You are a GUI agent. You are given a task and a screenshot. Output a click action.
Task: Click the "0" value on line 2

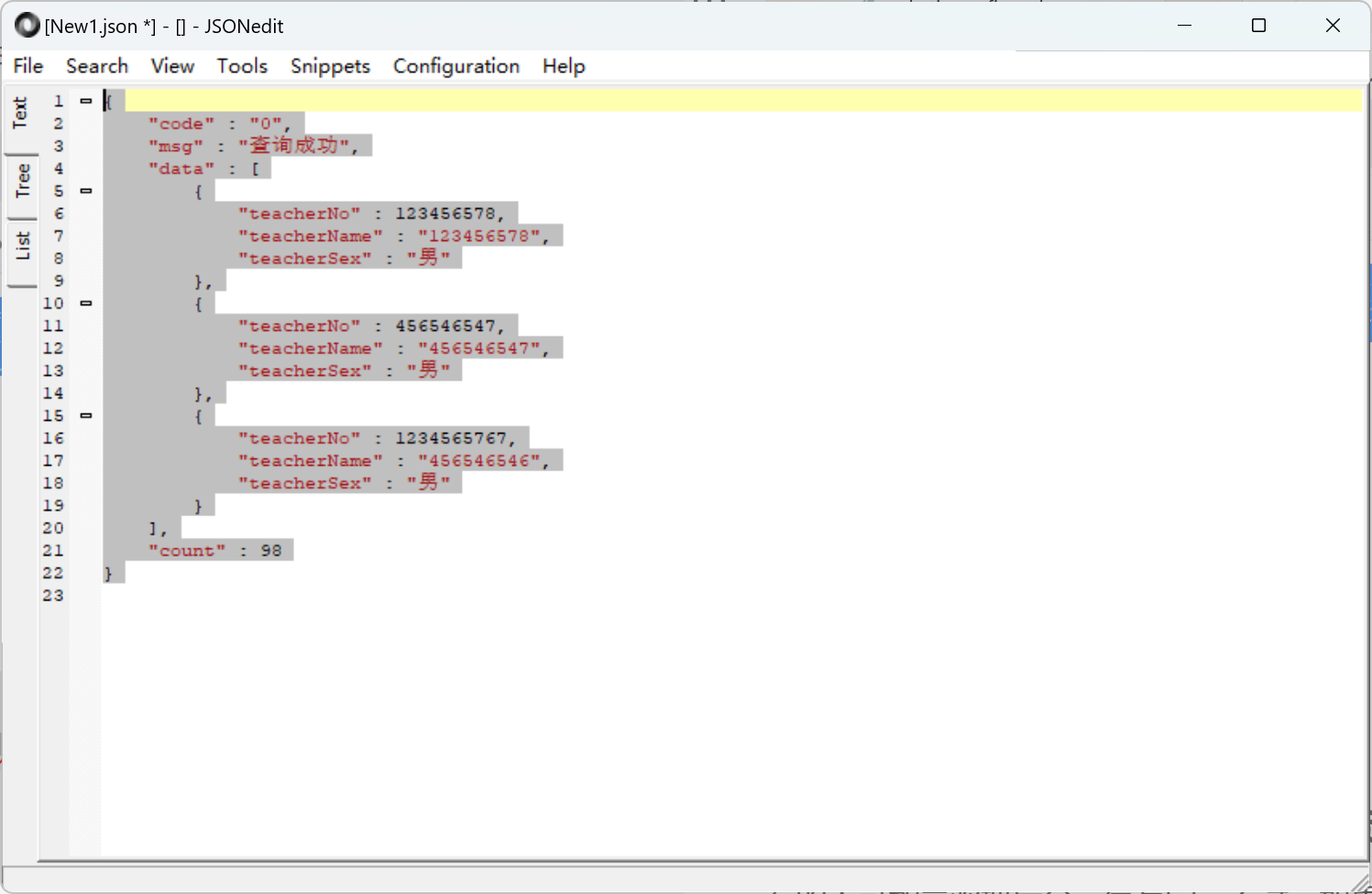[266, 124]
